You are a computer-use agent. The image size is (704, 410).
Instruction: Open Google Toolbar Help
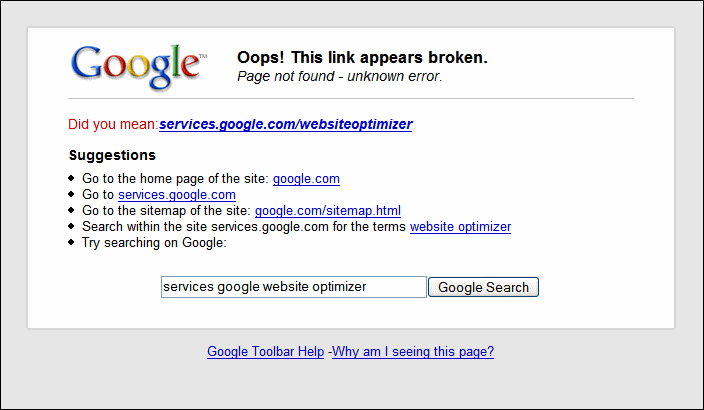pyautogui.click(x=265, y=352)
